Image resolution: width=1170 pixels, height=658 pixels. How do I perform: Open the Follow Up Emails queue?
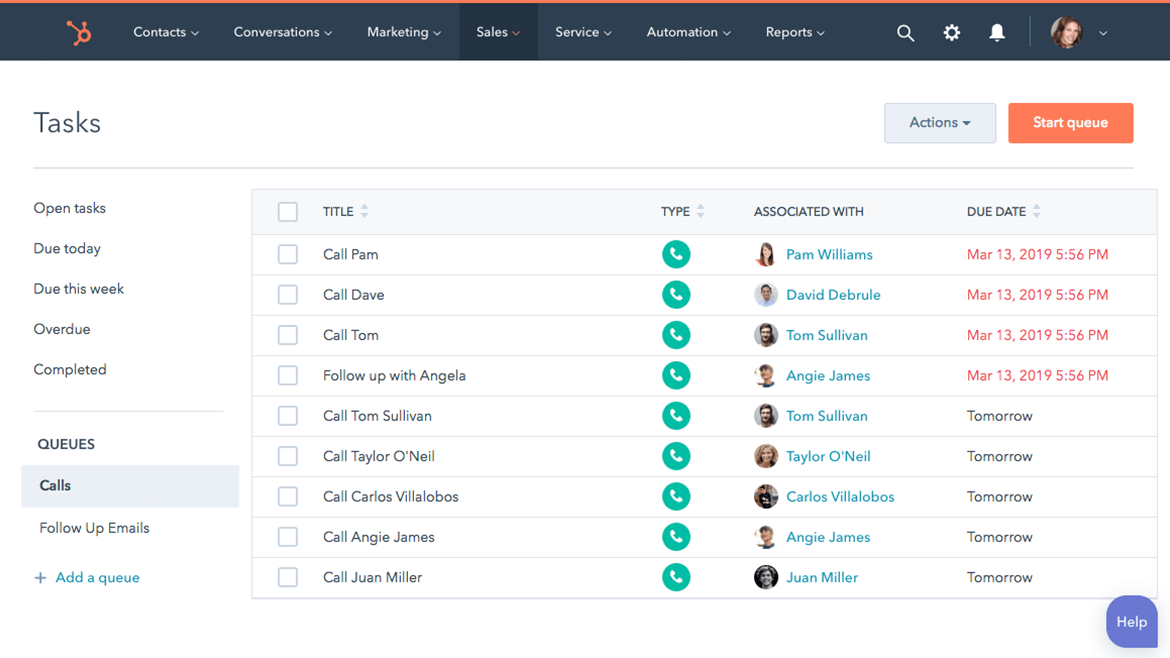pos(94,528)
